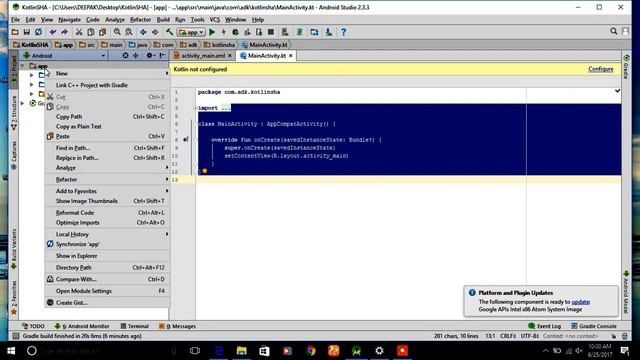Click the Open file toolbar icon
640x360 pixels.
15,32
